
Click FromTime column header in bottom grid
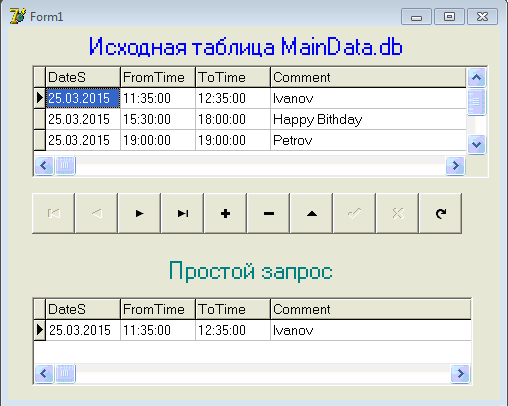click(158, 309)
